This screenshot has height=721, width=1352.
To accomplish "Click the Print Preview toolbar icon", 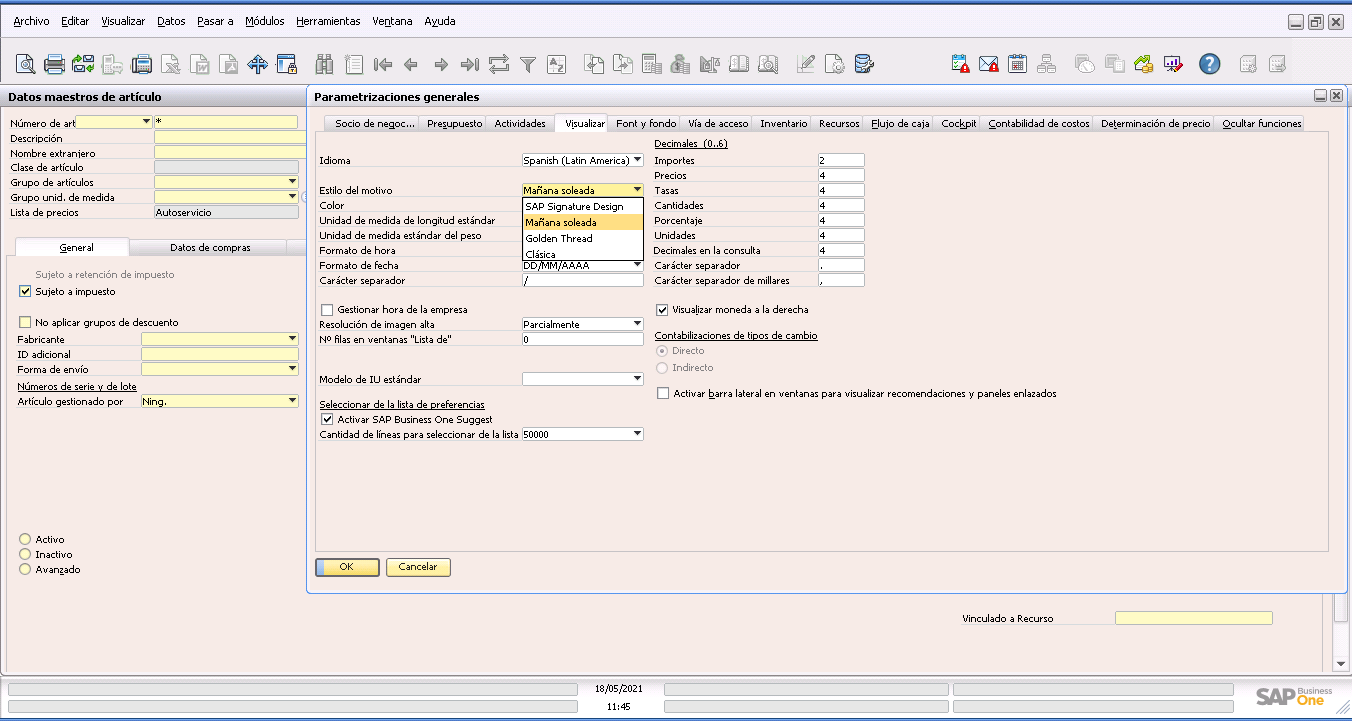I will point(25,65).
